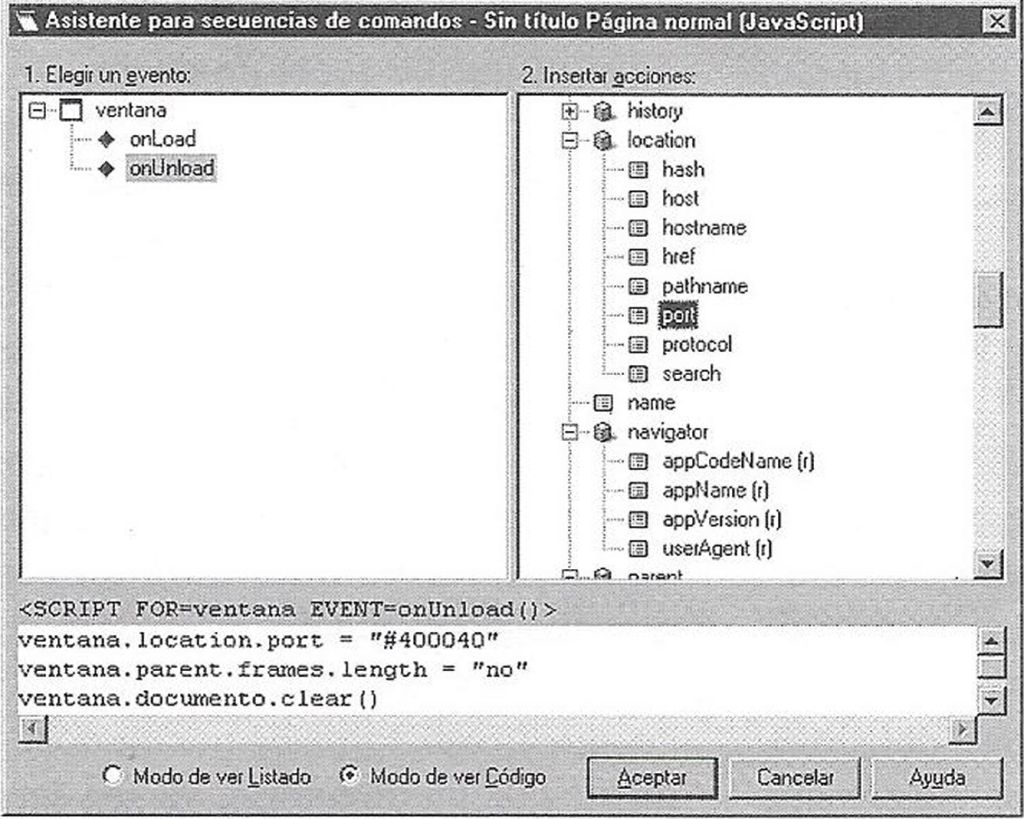
Task: Click the appVersion property icon
Action: 638,520
